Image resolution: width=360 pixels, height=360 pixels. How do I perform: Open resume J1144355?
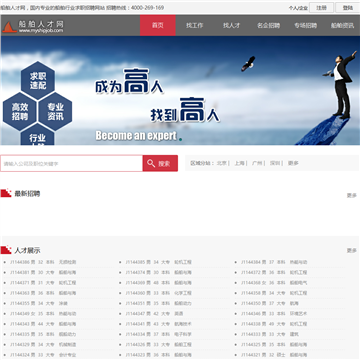pos(39,304)
